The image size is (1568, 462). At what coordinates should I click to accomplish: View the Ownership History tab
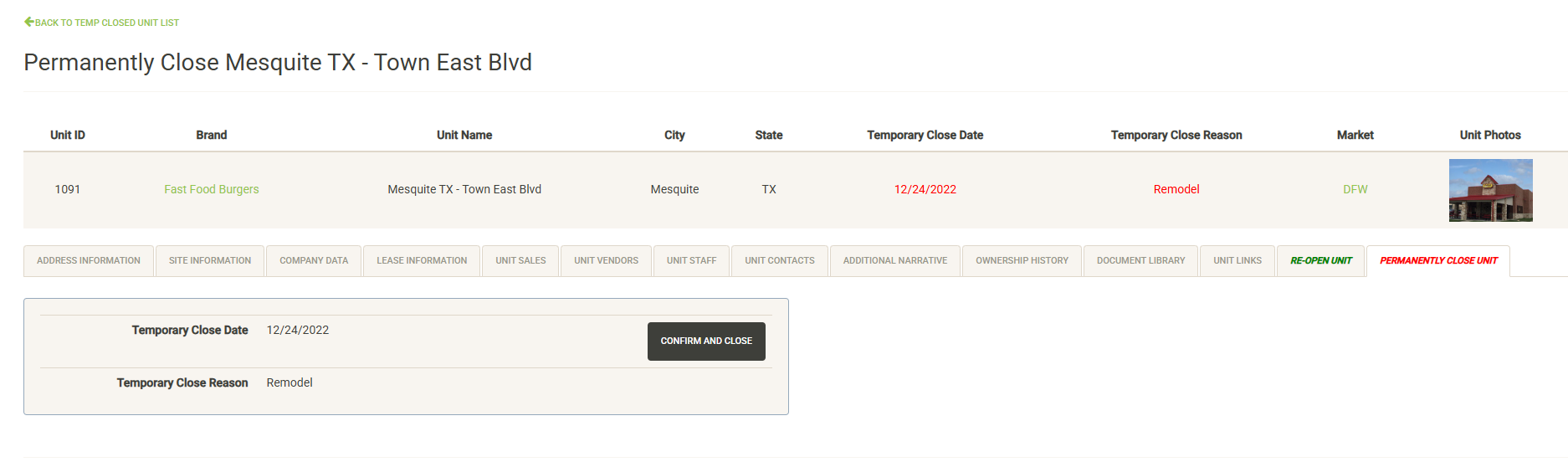pos(1022,260)
